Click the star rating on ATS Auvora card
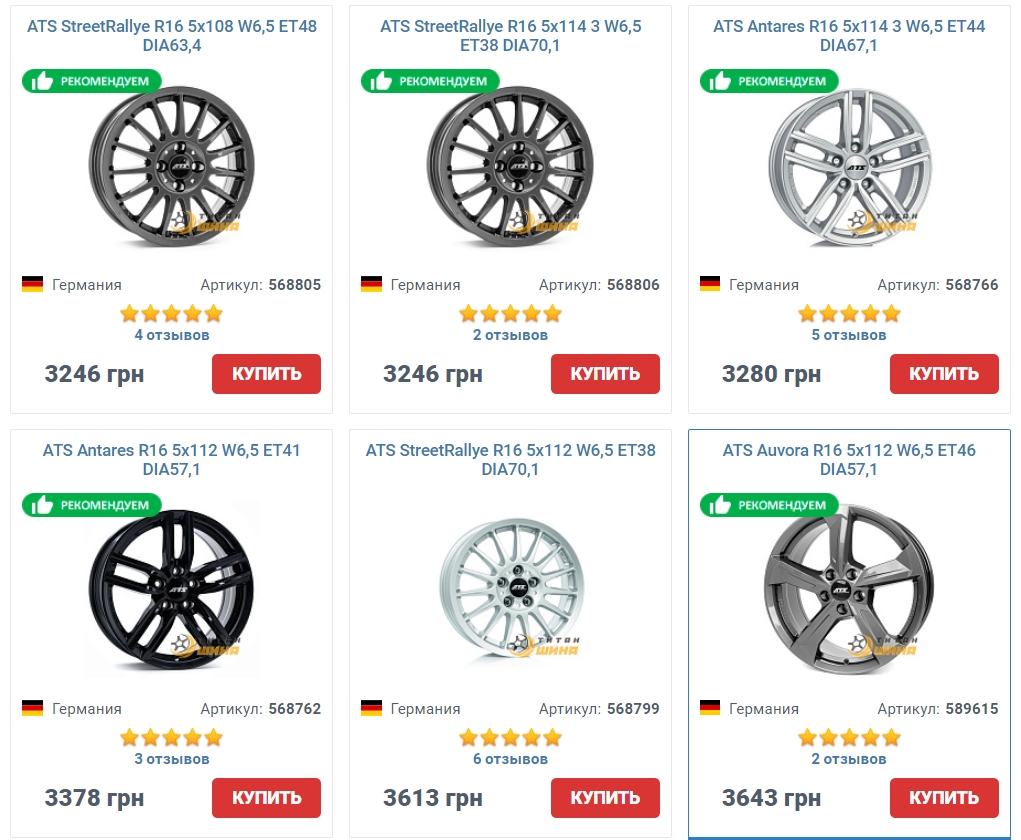 point(849,738)
